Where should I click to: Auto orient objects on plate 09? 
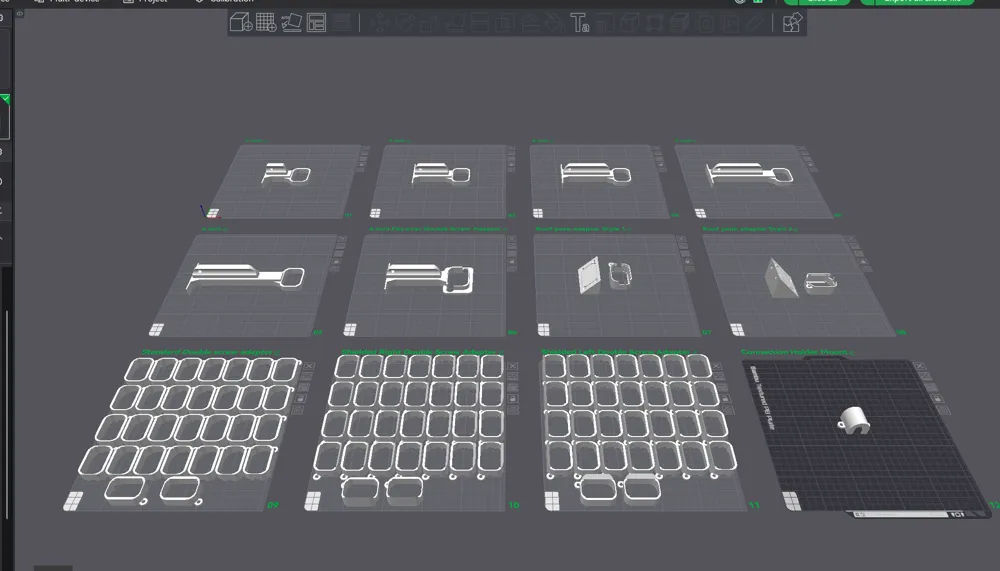(306, 377)
